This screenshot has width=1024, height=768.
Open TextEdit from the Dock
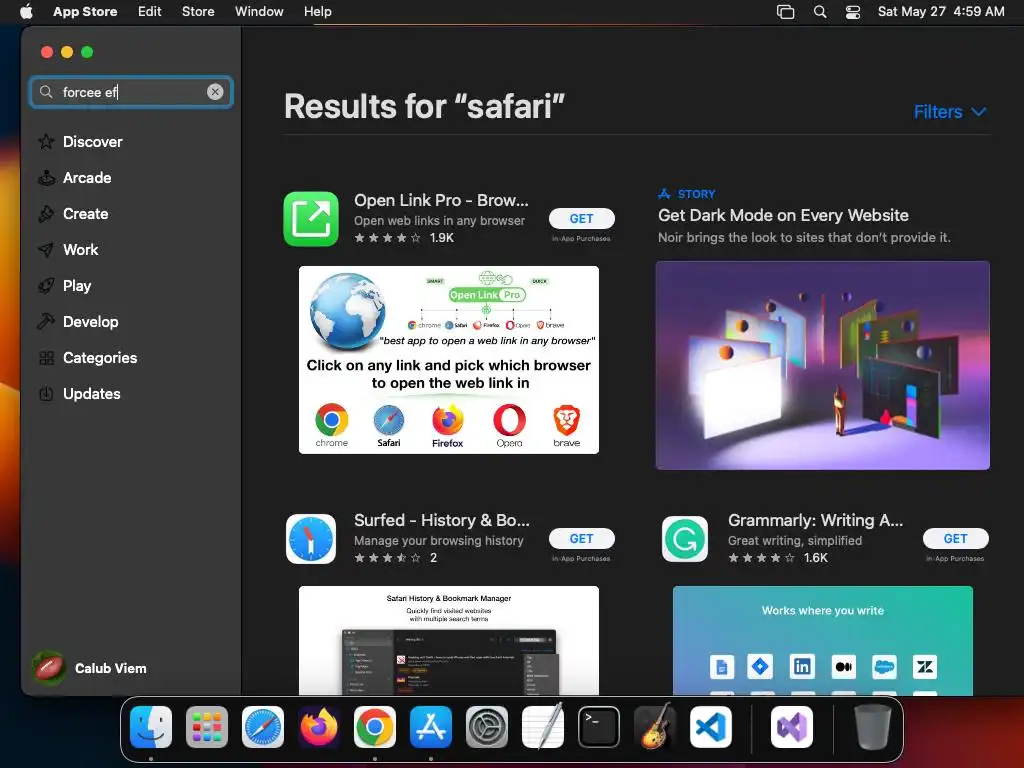coord(543,726)
